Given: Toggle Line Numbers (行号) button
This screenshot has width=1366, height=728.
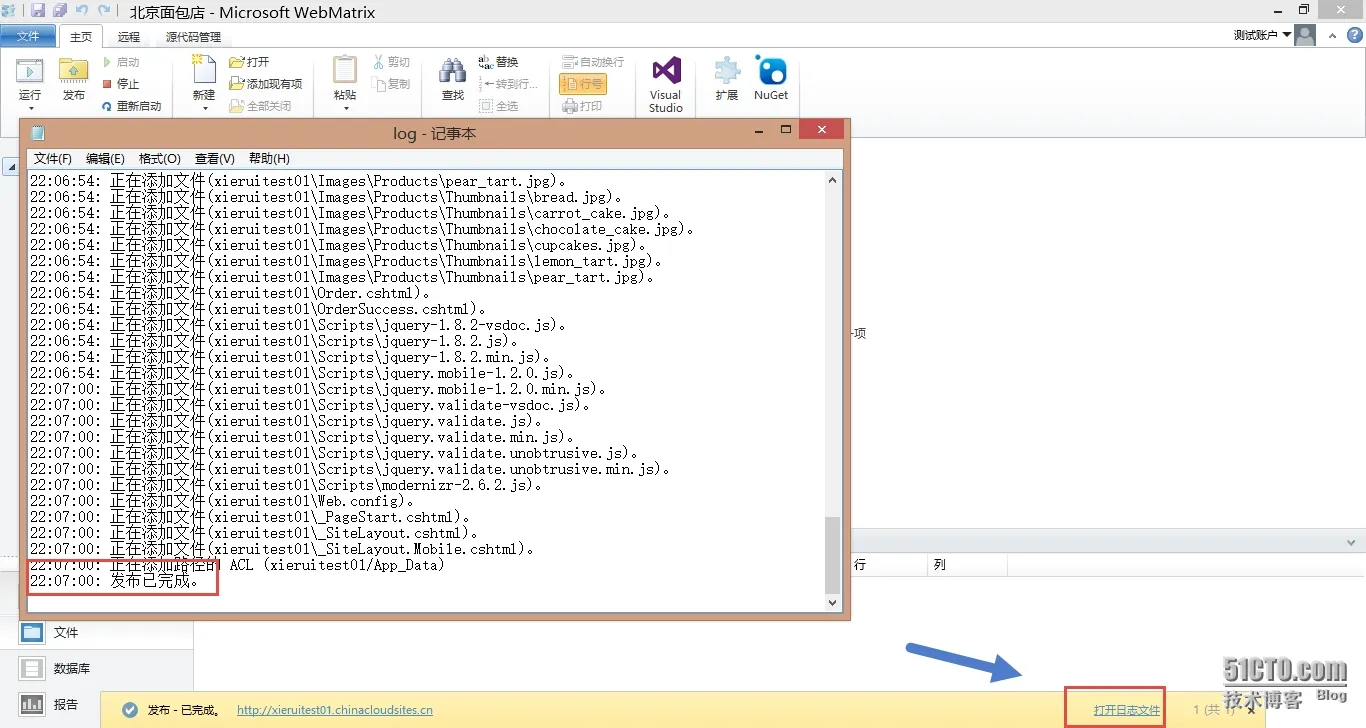Looking at the screenshot, I should (583, 84).
